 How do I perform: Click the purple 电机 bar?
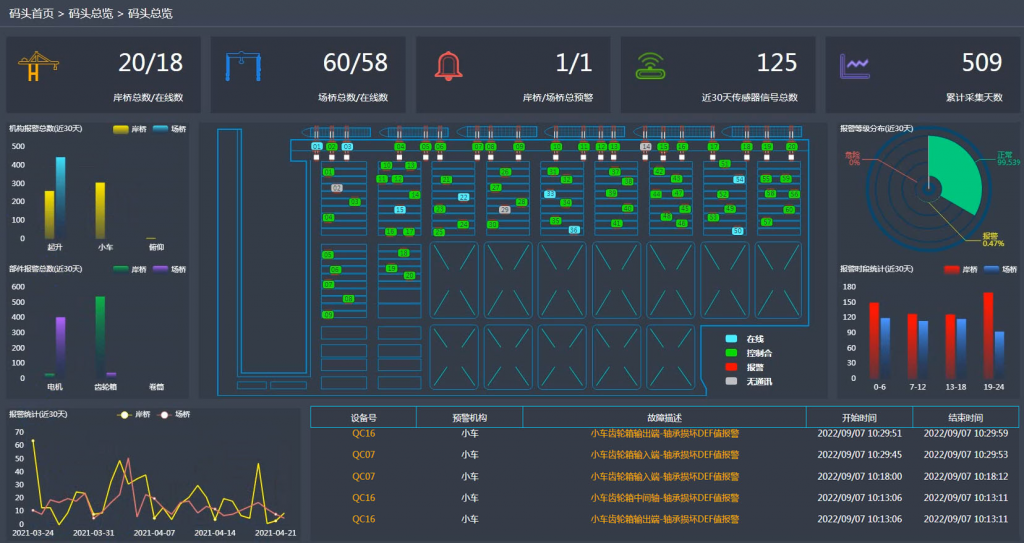(60, 347)
